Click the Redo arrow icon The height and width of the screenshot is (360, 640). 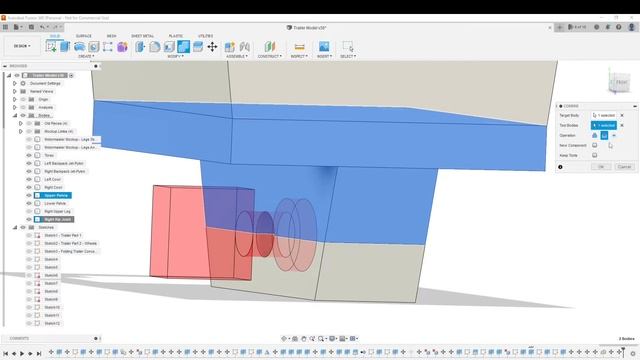coord(56,27)
